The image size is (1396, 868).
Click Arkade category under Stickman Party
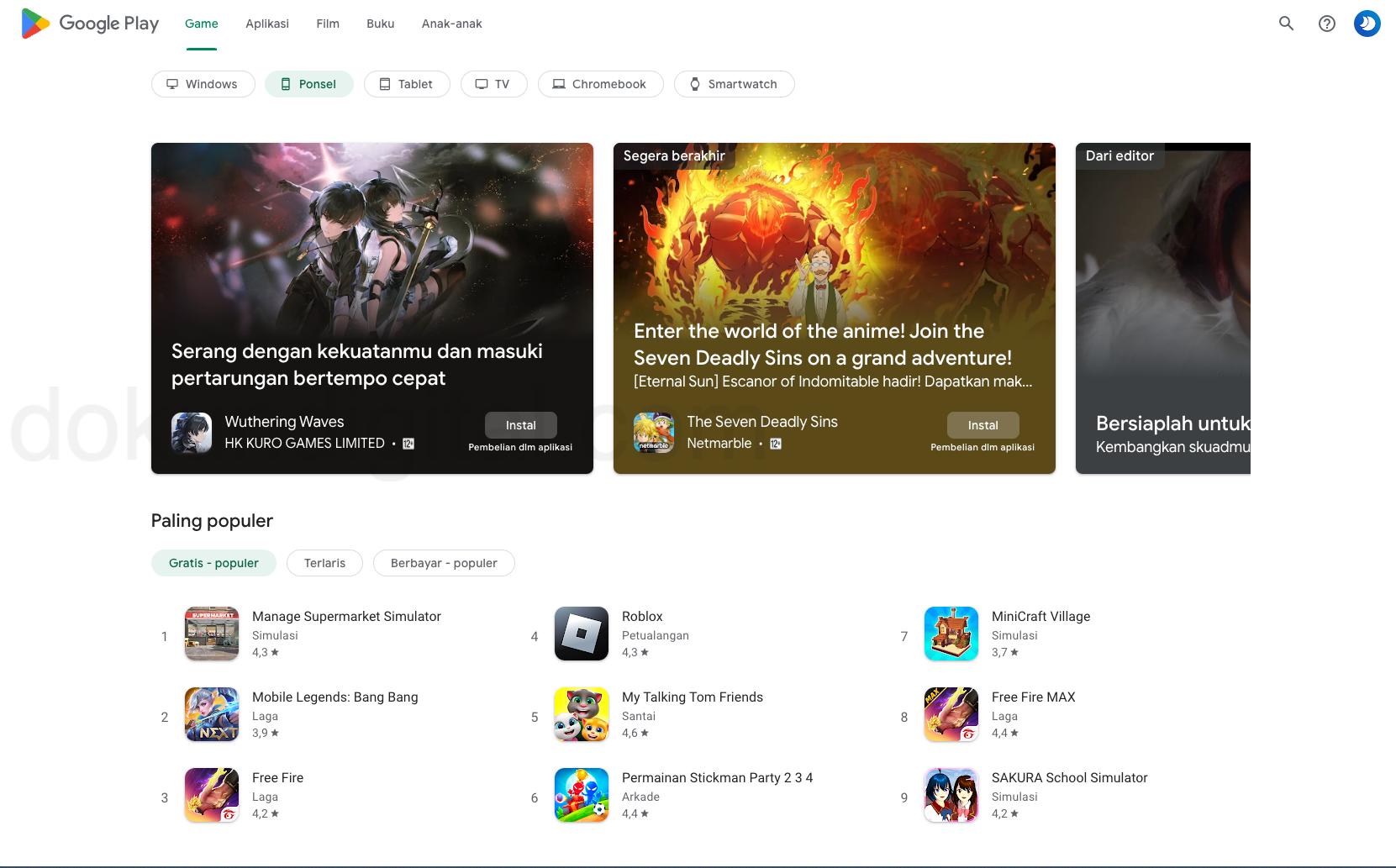640,797
